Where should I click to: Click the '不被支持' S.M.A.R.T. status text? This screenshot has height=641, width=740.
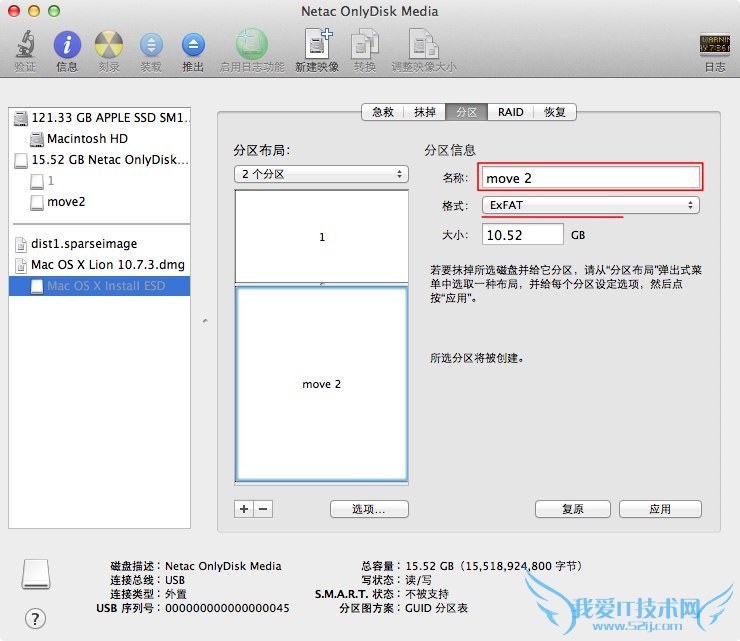(x=427, y=594)
